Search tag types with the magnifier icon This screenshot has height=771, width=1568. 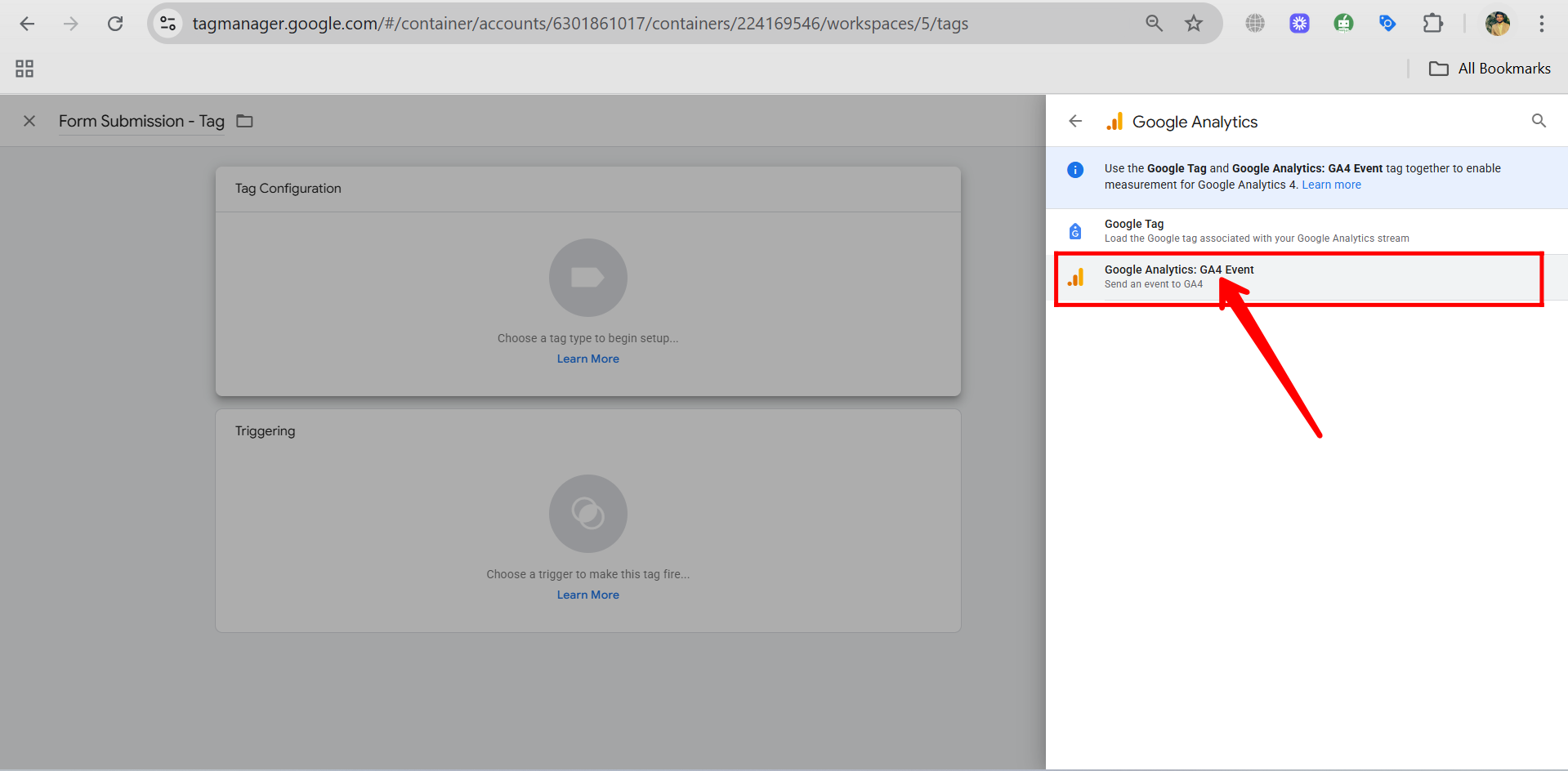pos(1539,121)
